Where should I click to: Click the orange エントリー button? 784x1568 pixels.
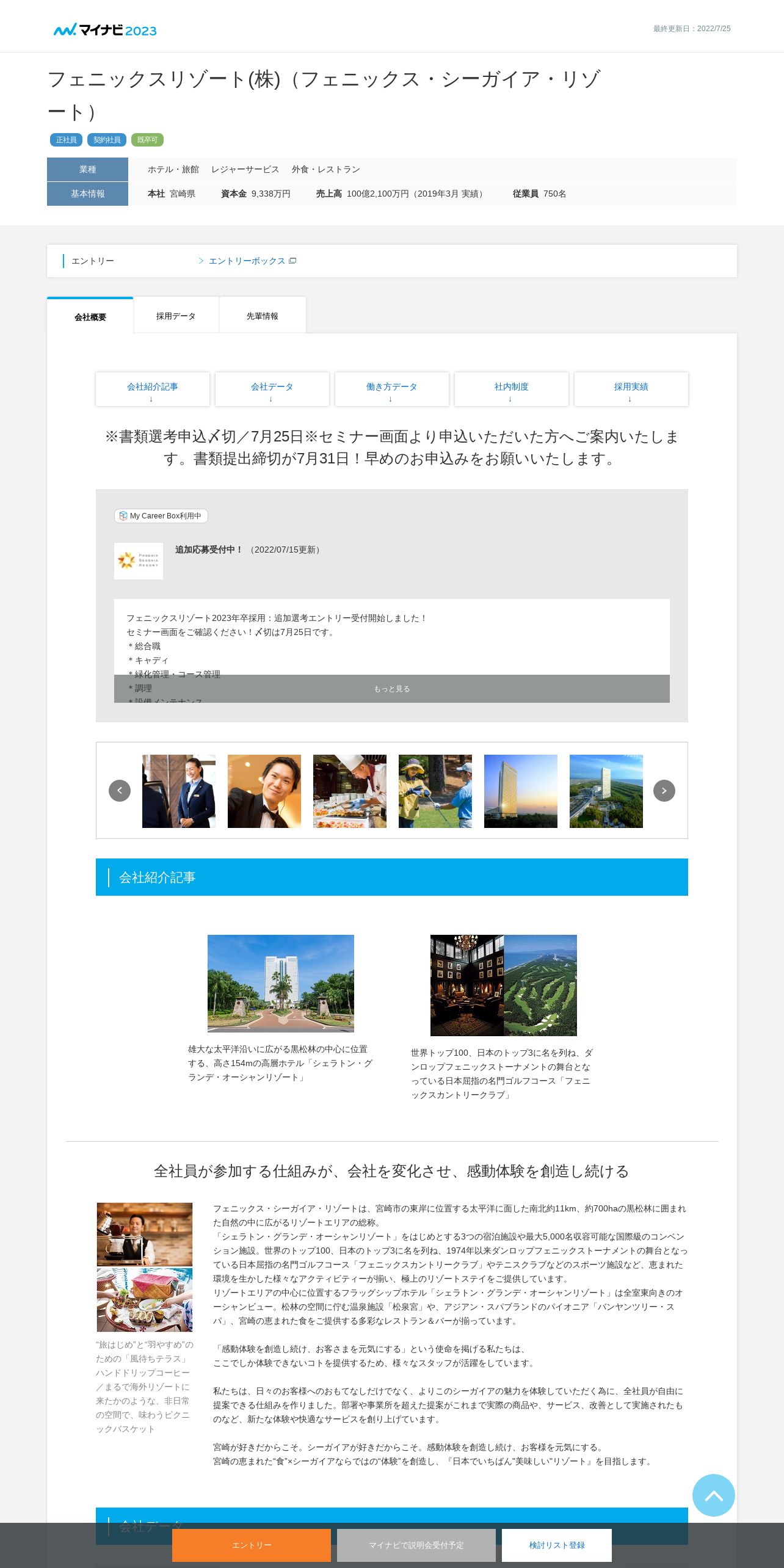tap(252, 1545)
